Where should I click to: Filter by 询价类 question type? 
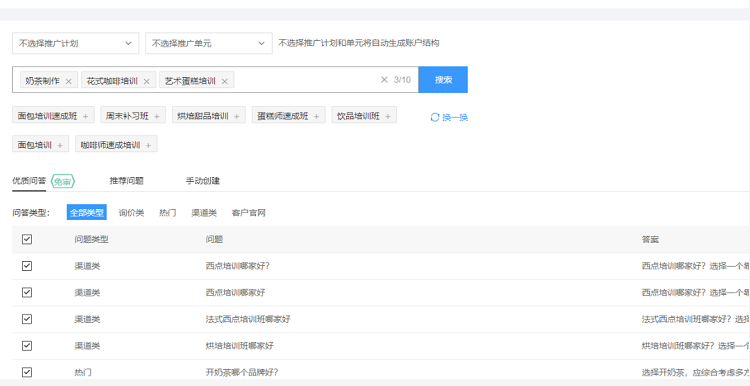coord(132,213)
